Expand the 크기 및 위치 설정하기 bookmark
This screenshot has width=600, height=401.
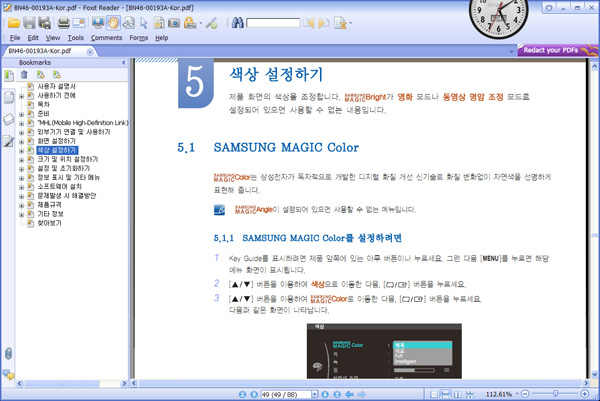[21, 160]
